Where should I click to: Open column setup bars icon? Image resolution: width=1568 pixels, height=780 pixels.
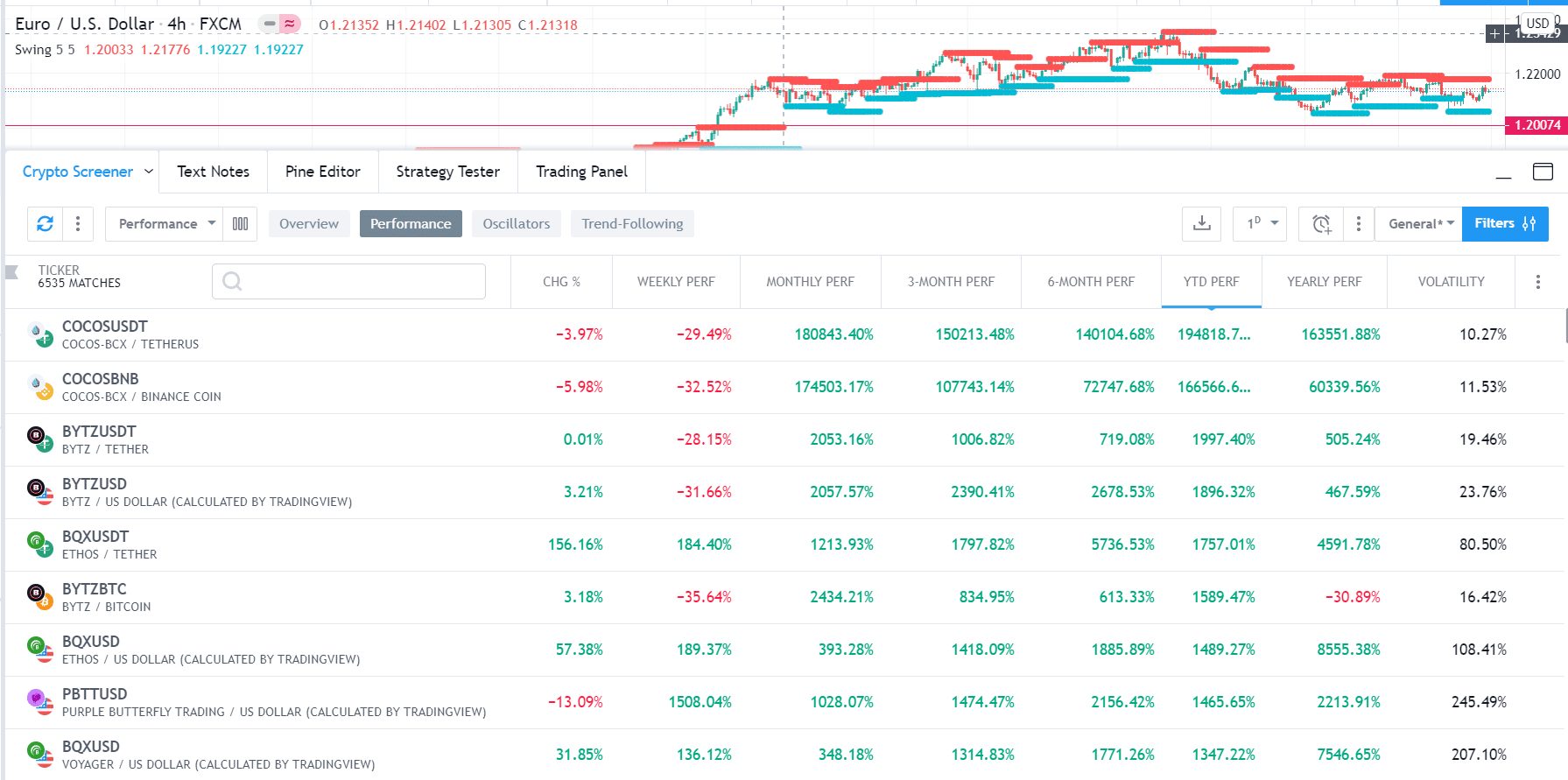pyautogui.click(x=240, y=224)
